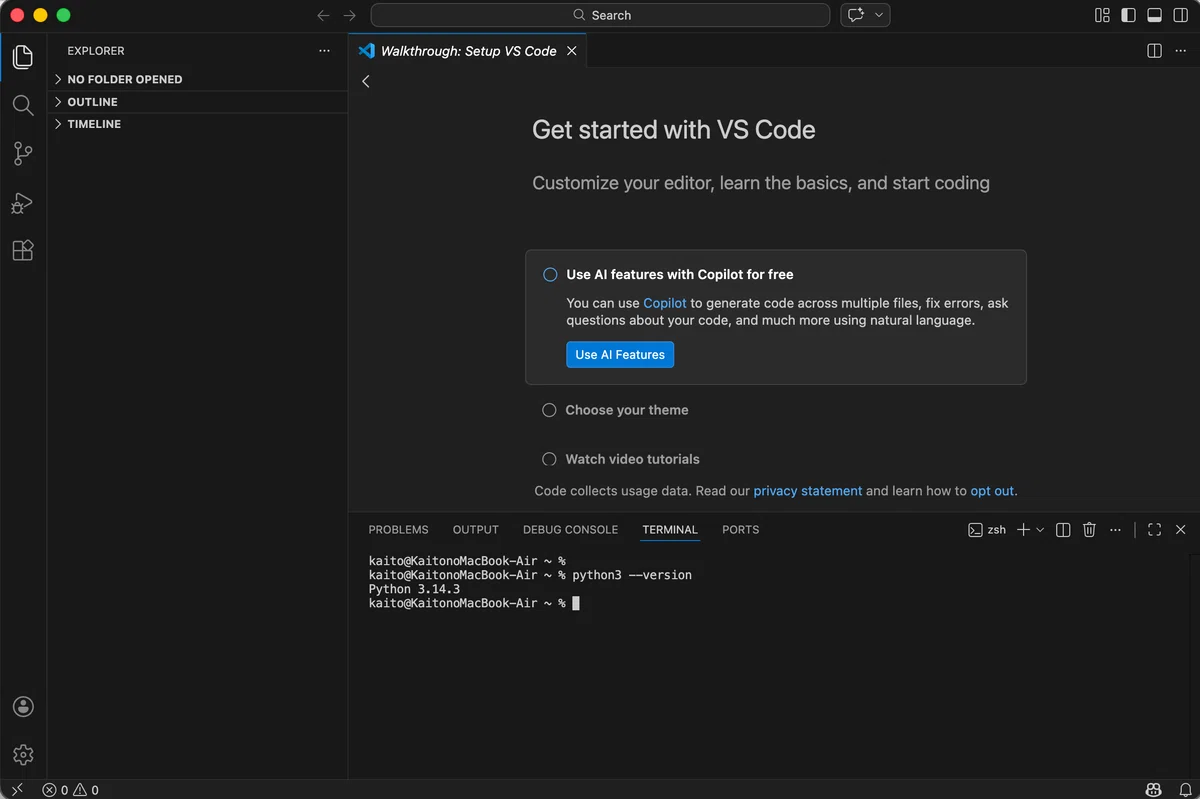Image resolution: width=1200 pixels, height=799 pixels.
Task: Open the Explorer view in activity bar
Action: (x=23, y=56)
